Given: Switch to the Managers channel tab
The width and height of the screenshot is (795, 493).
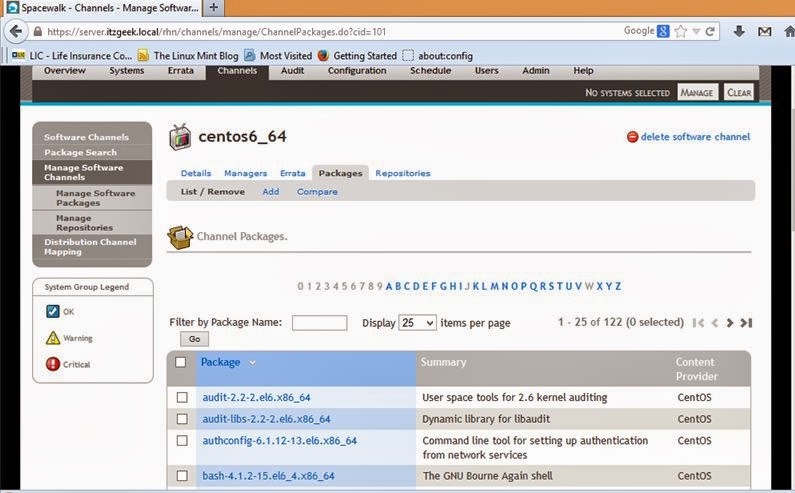Looking at the screenshot, I should pos(245,173).
